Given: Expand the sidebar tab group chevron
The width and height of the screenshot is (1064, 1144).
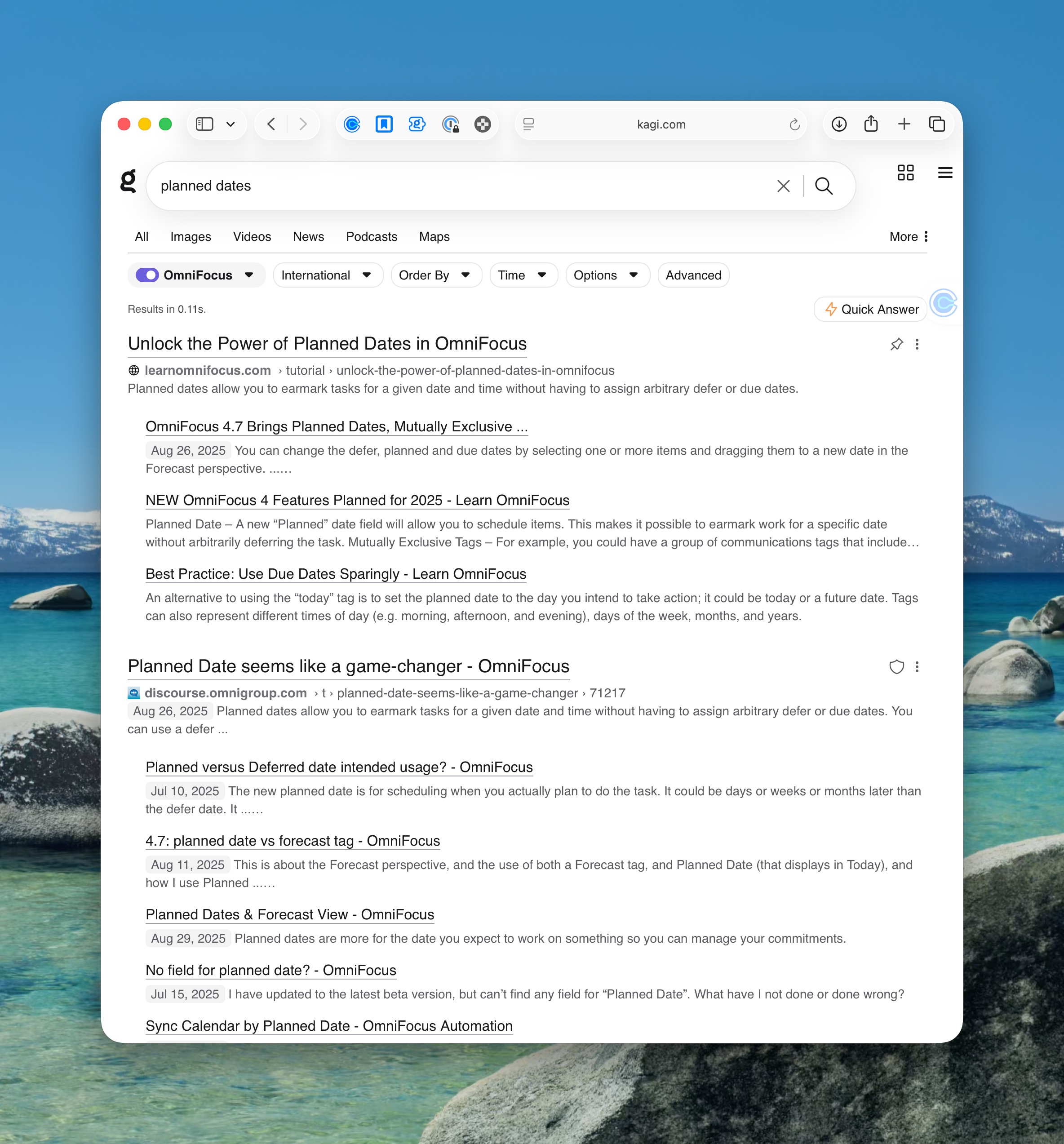Looking at the screenshot, I should [x=231, y=124].
